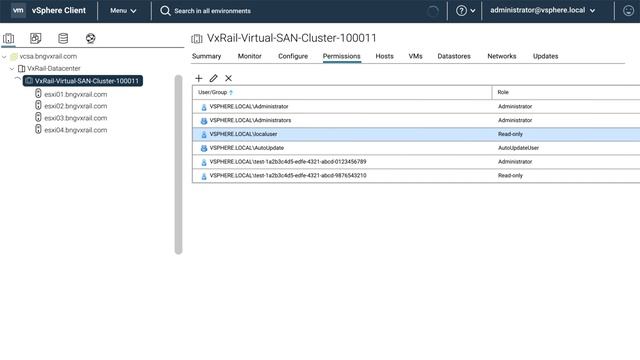Select the VSPHERE.LOCAL\localuser row text

243,134
